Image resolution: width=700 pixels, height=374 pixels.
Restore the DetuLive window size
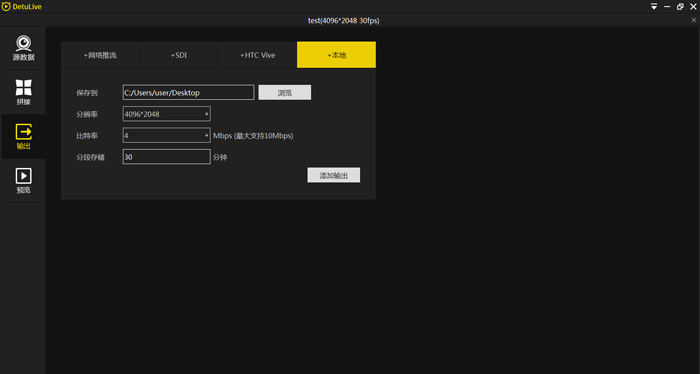pyautogui.click(x=680, y=7)
